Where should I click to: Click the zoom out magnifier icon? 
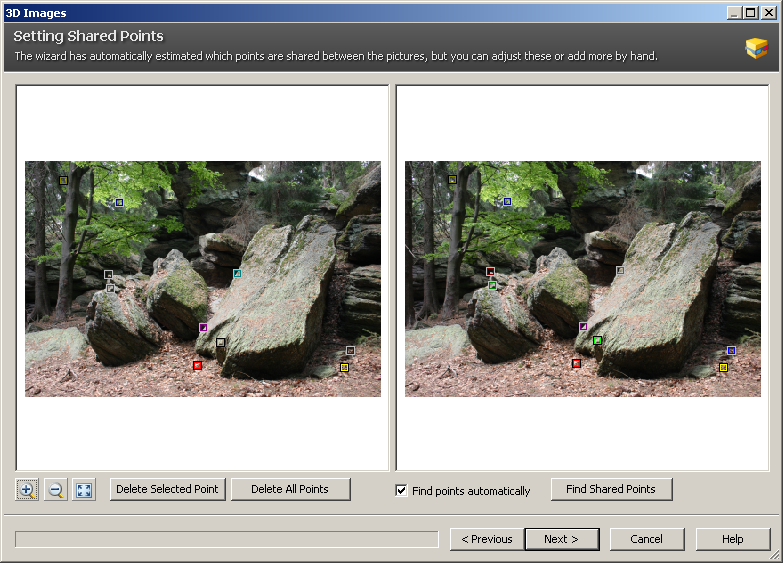coord(55,490)
